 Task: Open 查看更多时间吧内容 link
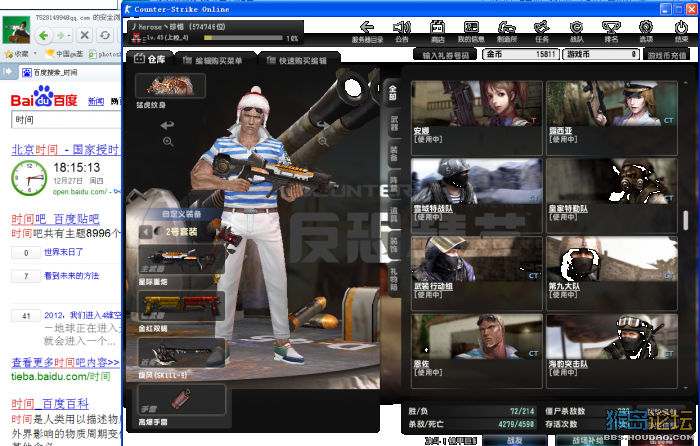(66, 362)
